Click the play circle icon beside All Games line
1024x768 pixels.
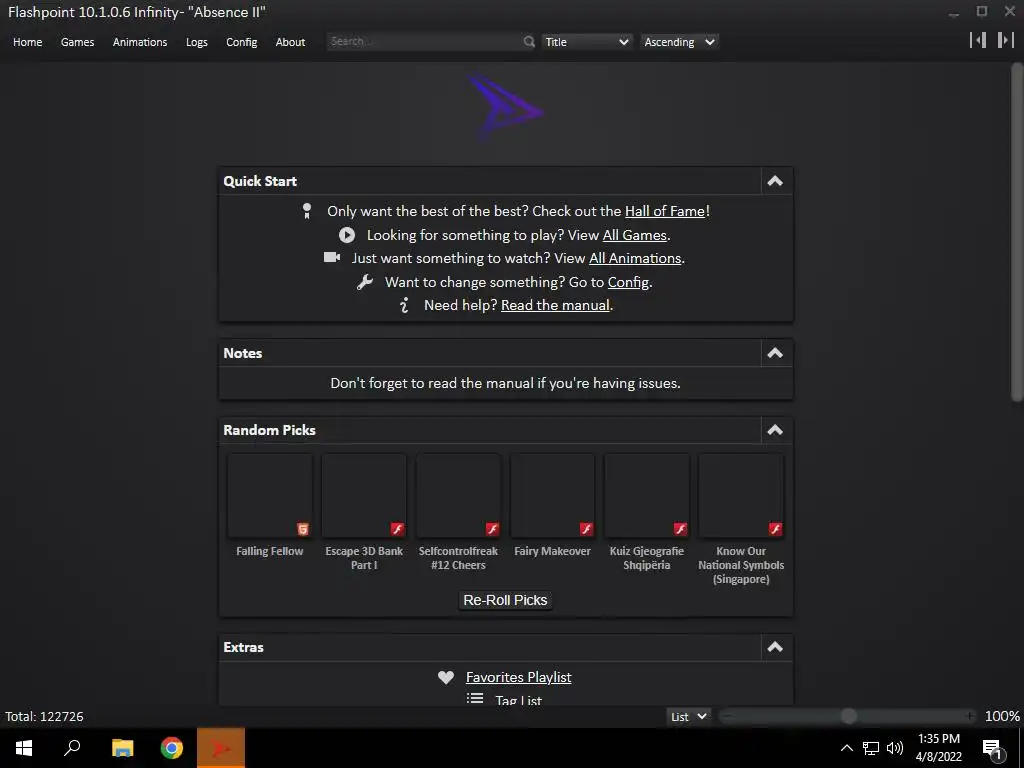coord(347,234)
